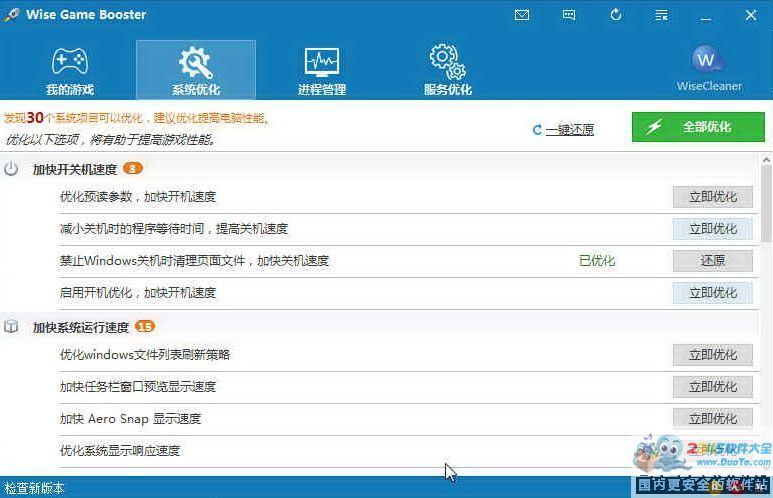Viewport: 773px width, 498px height.
Task: Select row 启用开机优化，加快开机速度
Action: [x=409, y=293]
